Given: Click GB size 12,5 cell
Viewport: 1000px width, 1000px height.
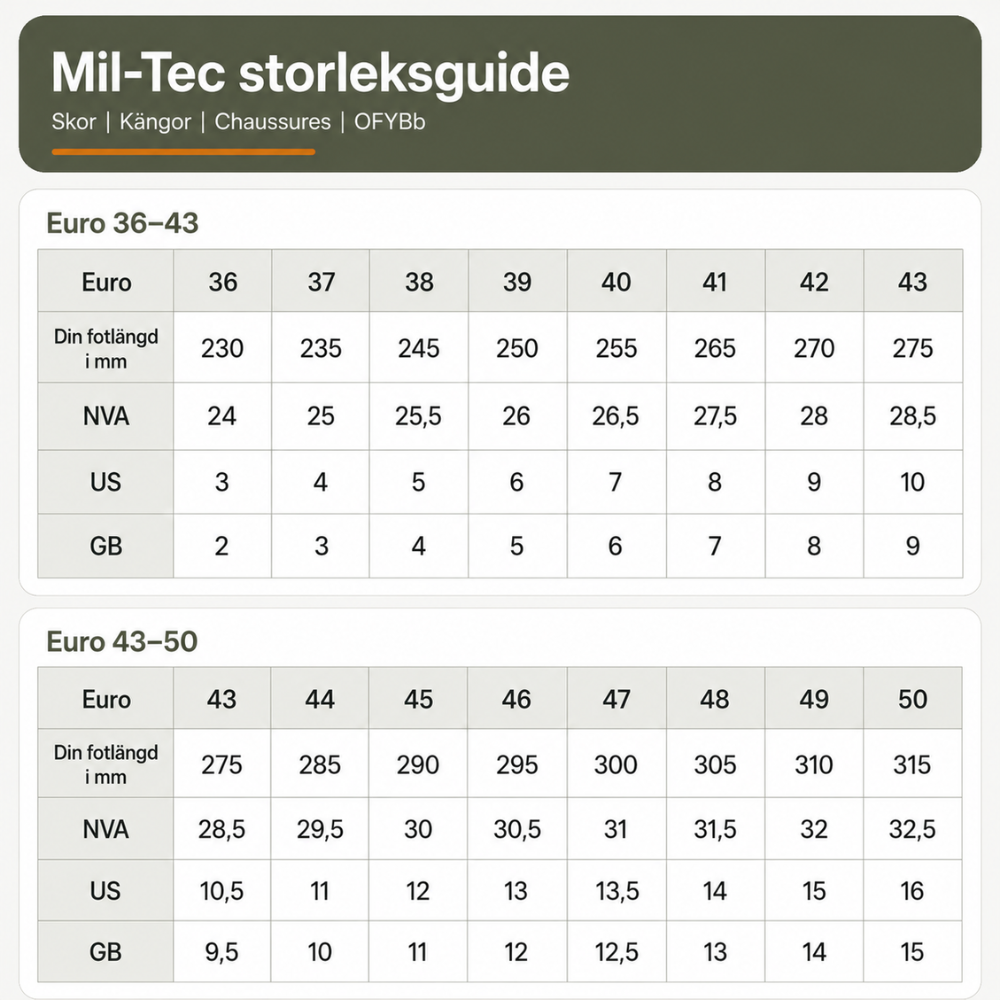Looking at the screenshot, I should [616, 952].
